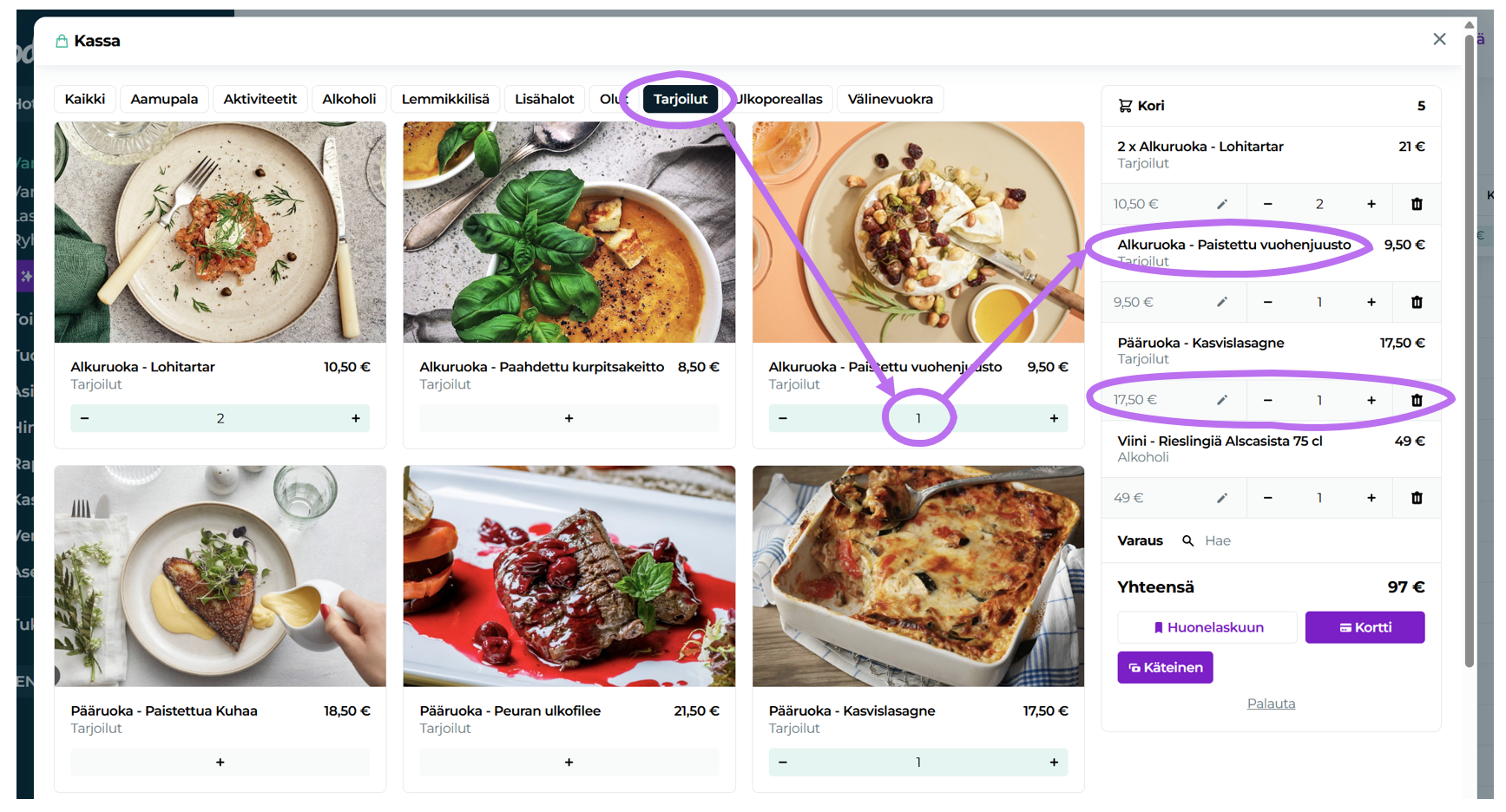Add Paistettua Kuhaa to the cart
The height and width of the screenshot is (812, 1506).
coord(220,762)
